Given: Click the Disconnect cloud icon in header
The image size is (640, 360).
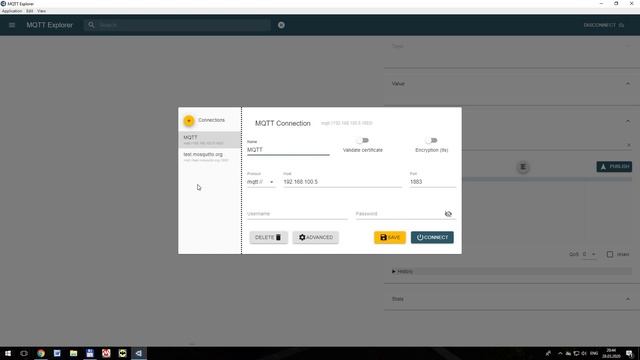Looking at the screenshot, I should (x=621, y=25).
